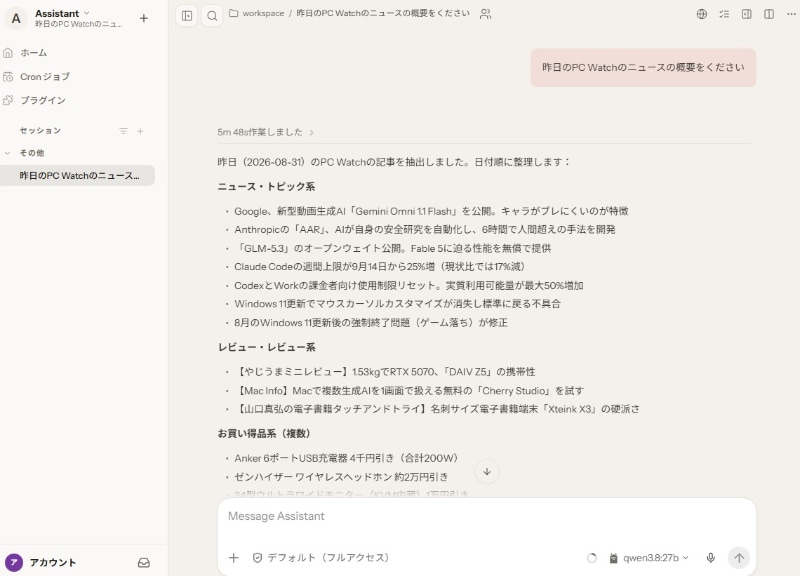Click セッション section header
Screen dimensions: 800x576
point(40,131)
